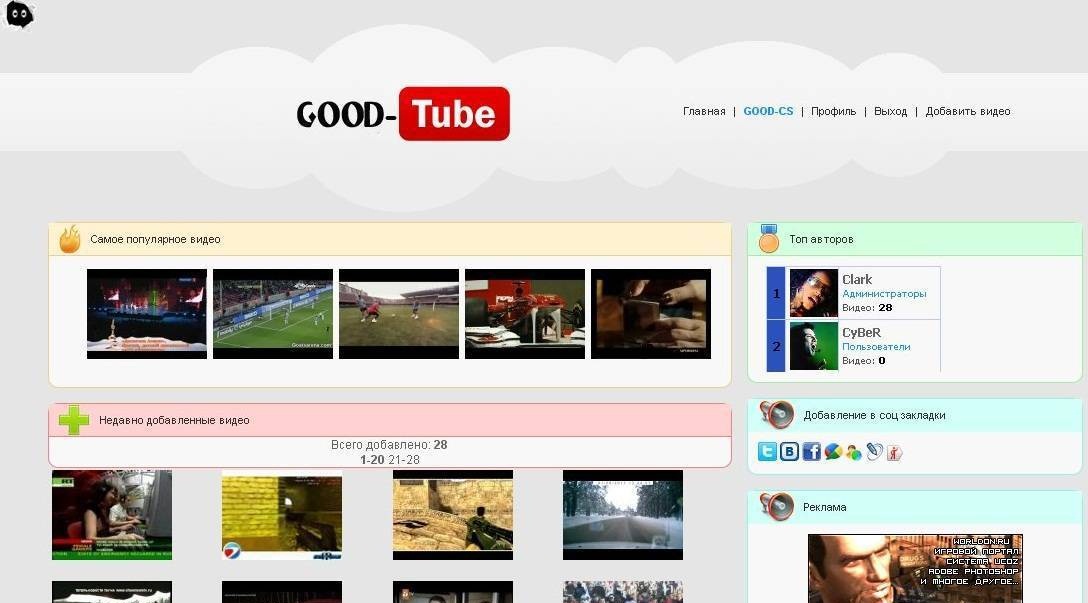This screenshot has height=603, width=1088.
Task: Click the Самое популярное видео heading
Action: tap(155, 239)
